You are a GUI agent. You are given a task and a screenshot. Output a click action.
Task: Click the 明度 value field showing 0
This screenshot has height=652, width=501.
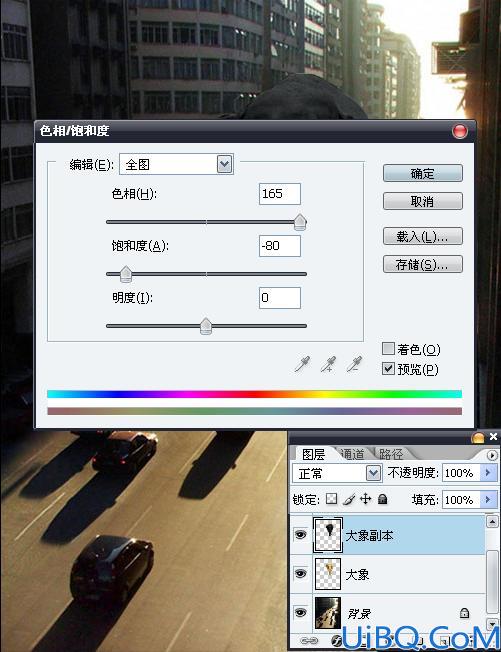280,298
